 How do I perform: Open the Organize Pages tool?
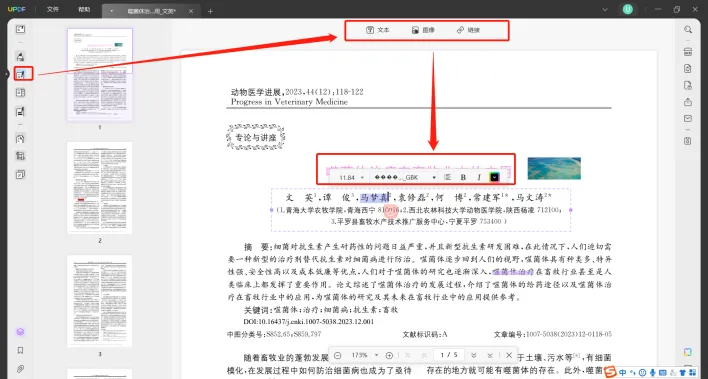[x=20, y=138]
